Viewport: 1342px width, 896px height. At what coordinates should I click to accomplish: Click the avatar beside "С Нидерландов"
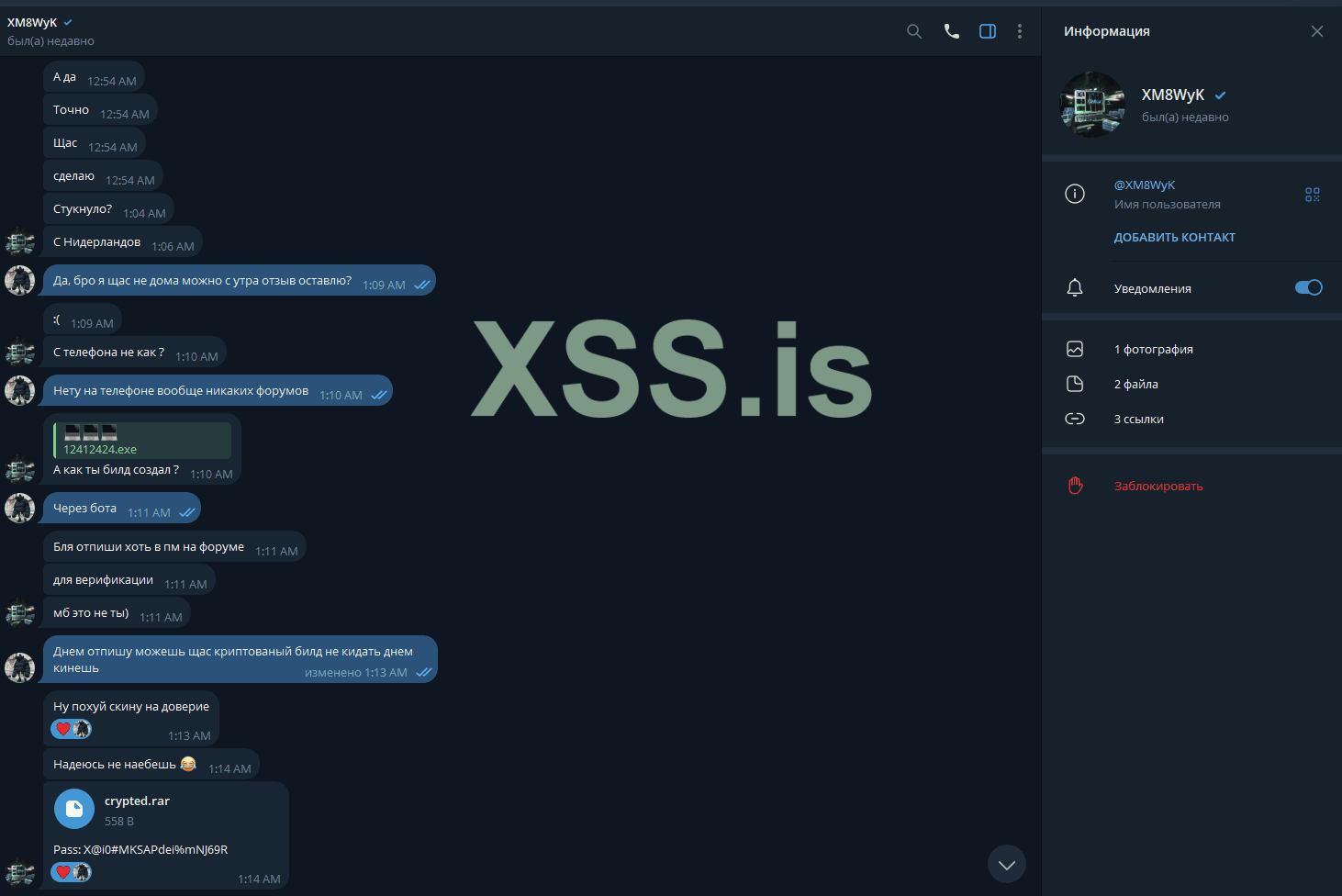20,242
